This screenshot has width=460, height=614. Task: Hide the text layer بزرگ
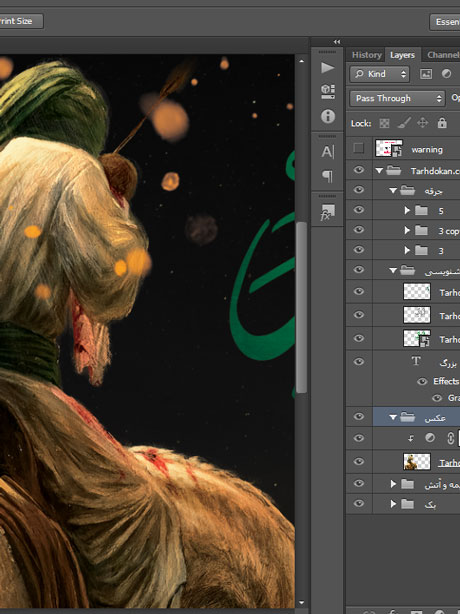tap(359, 361)
